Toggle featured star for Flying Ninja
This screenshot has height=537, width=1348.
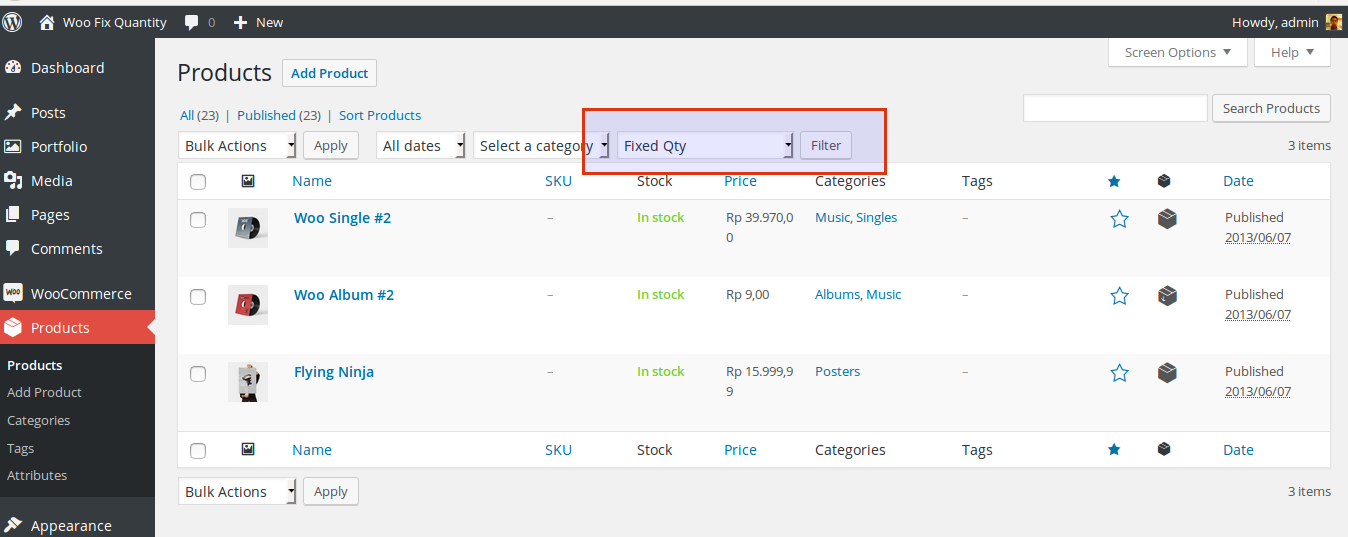tap(1120, 373)
